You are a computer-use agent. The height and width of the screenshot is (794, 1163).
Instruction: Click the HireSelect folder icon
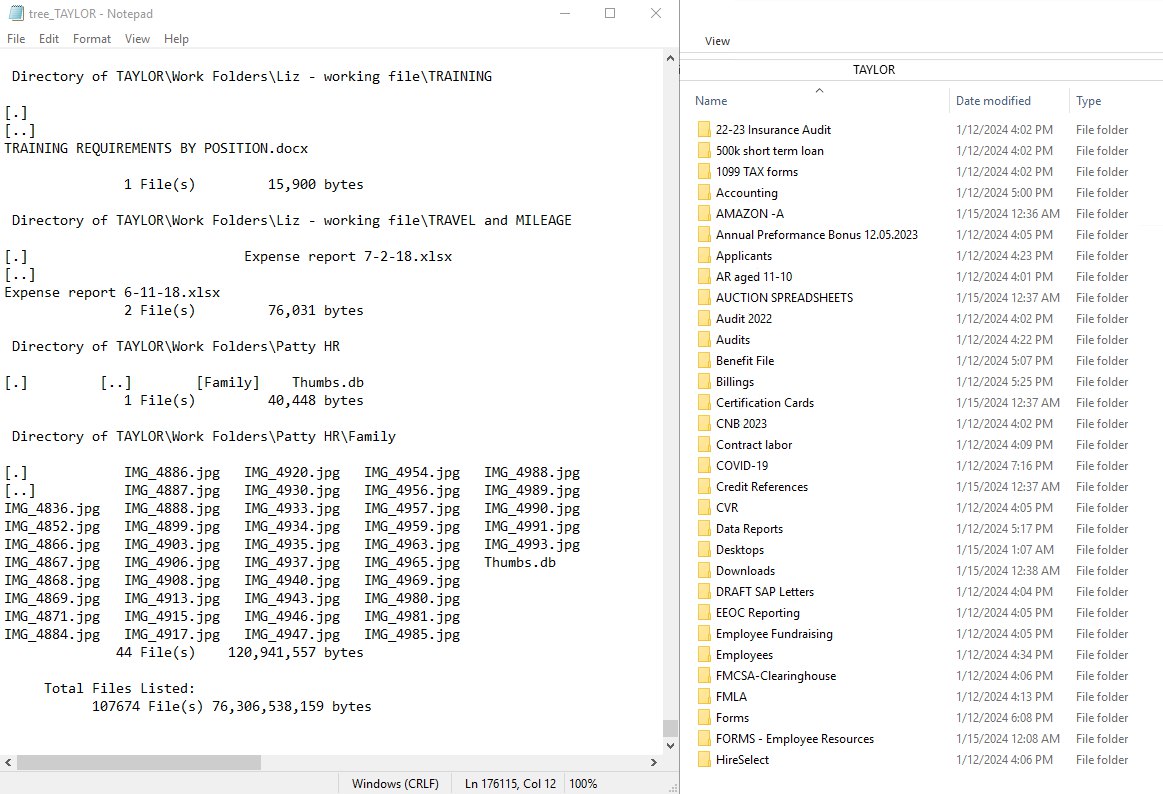[x=704, y=760]
